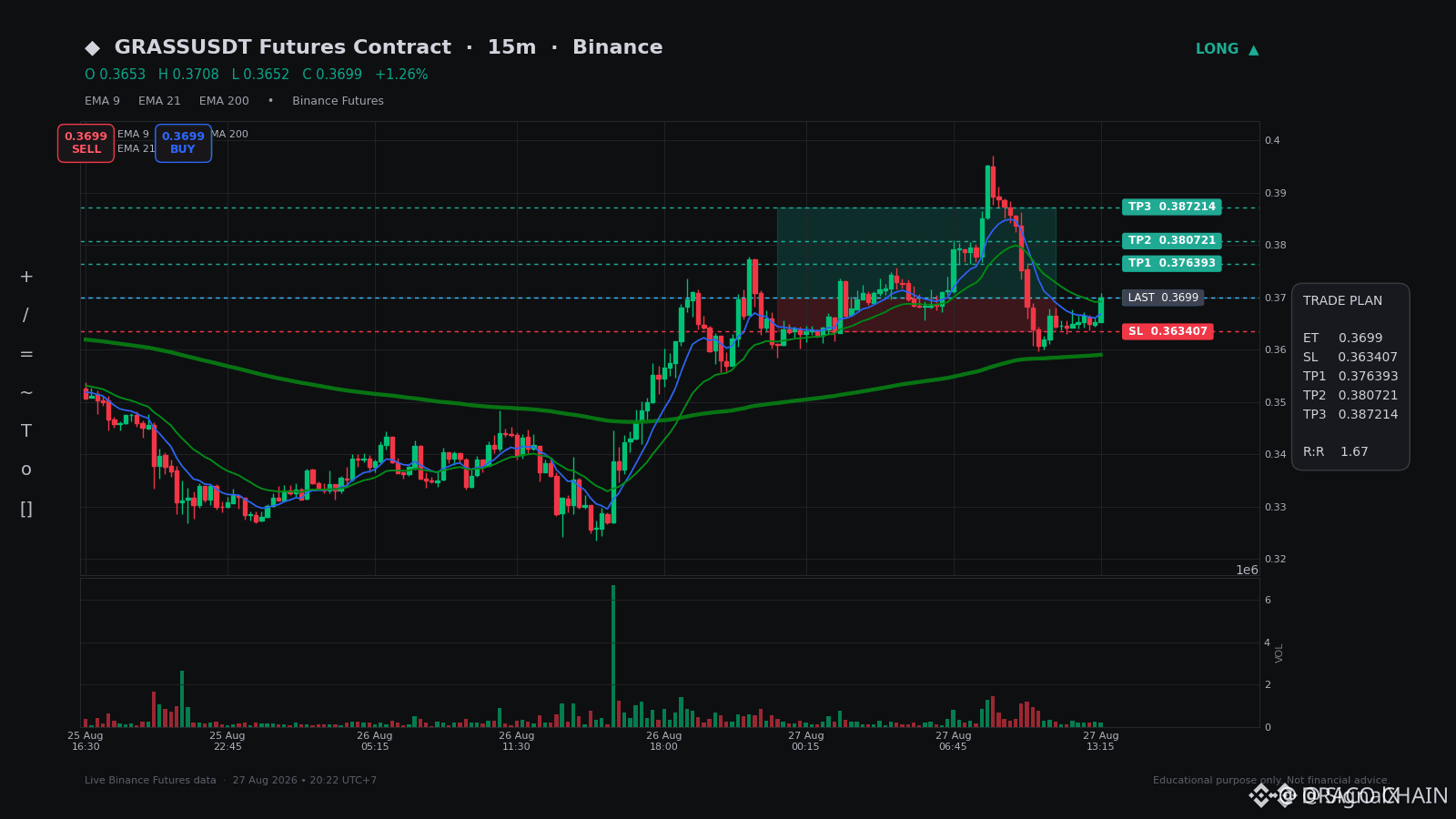Select the crosshair plus tool
Screen dimensions: 1456x819
point(26,277)
